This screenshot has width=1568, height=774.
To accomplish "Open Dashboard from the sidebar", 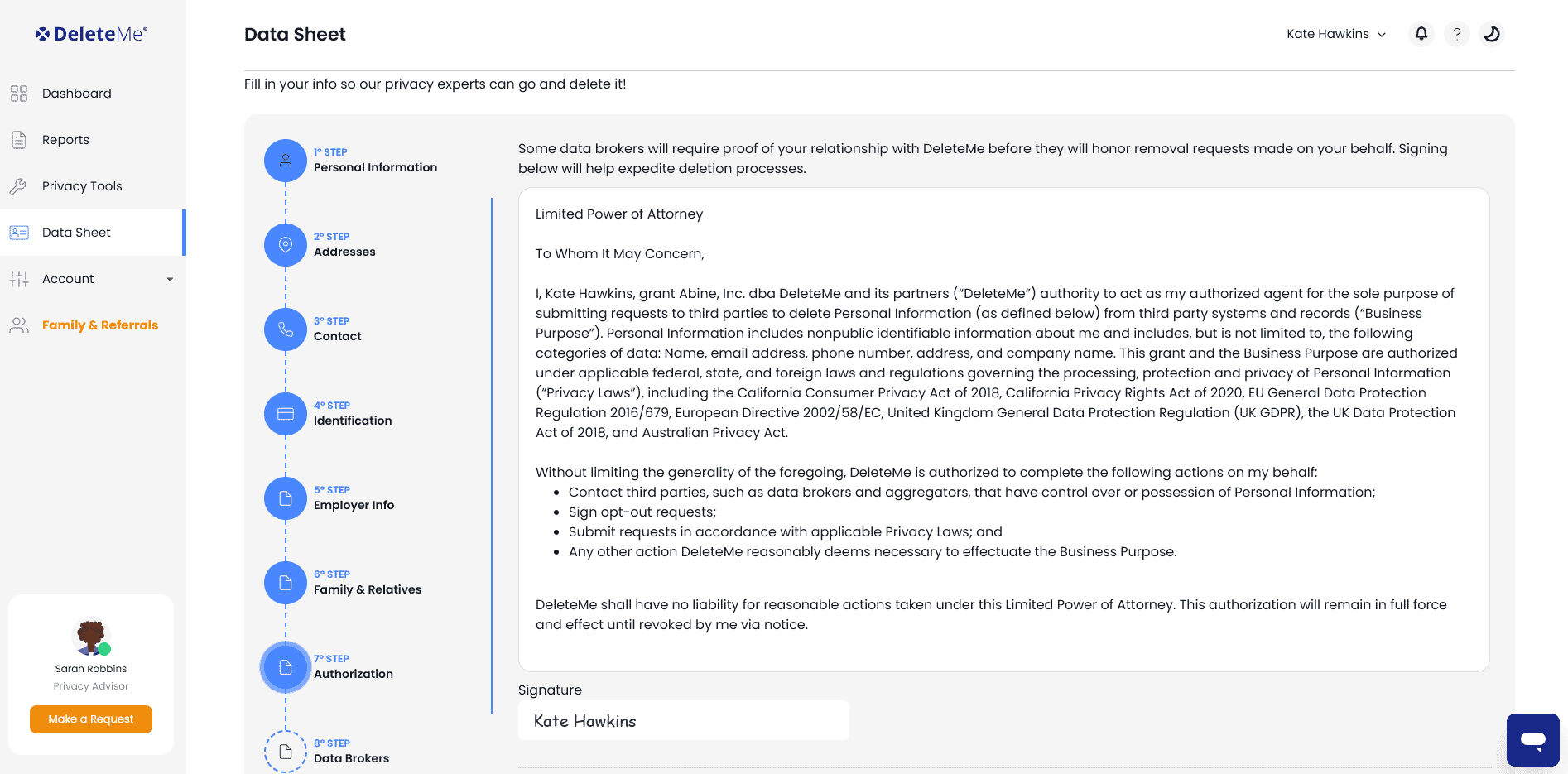I will (76, 94).
